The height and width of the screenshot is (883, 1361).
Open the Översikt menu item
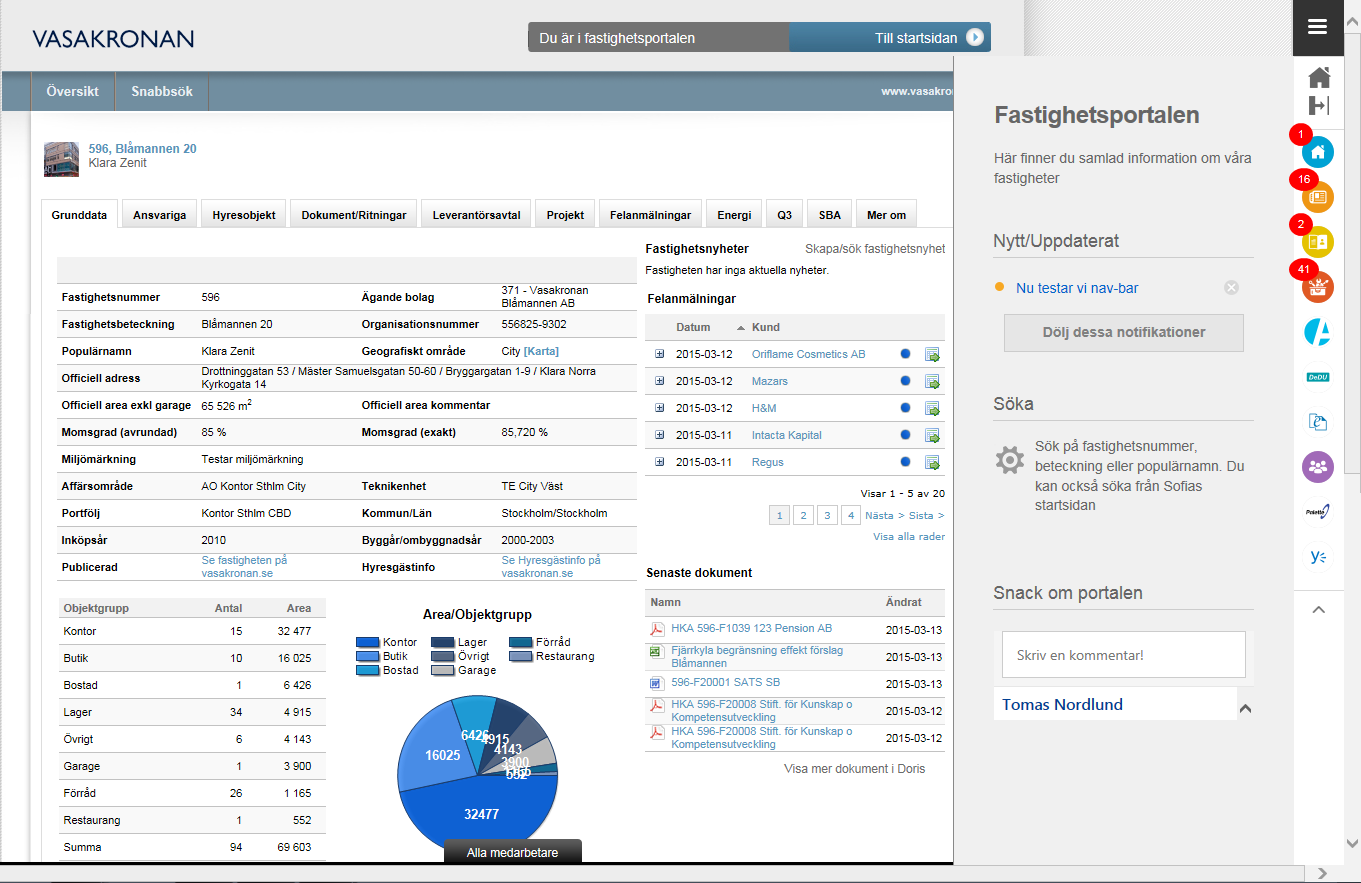click(x=73, y=91)
